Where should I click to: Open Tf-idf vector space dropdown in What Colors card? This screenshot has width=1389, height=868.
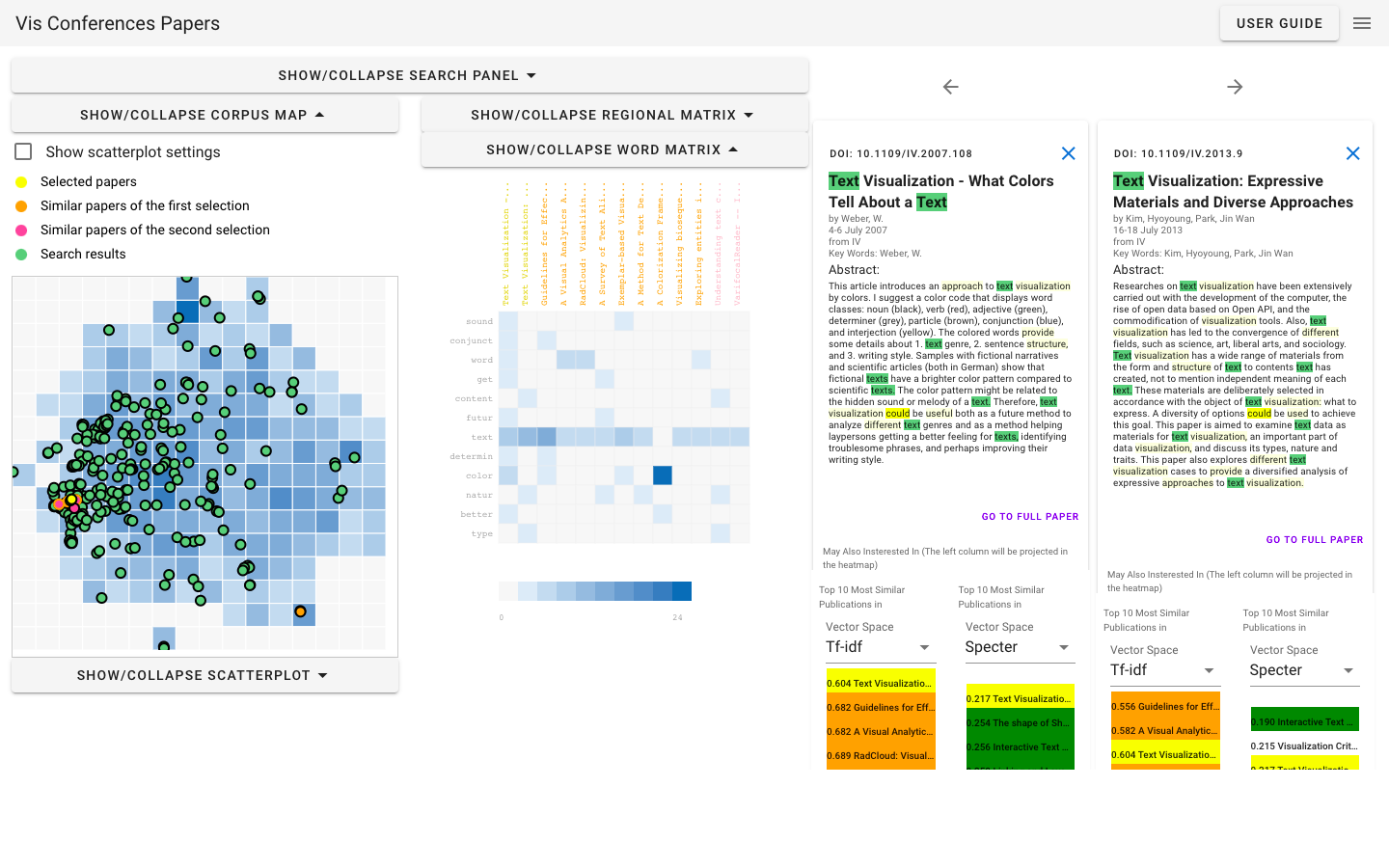(x=880, y=647)
